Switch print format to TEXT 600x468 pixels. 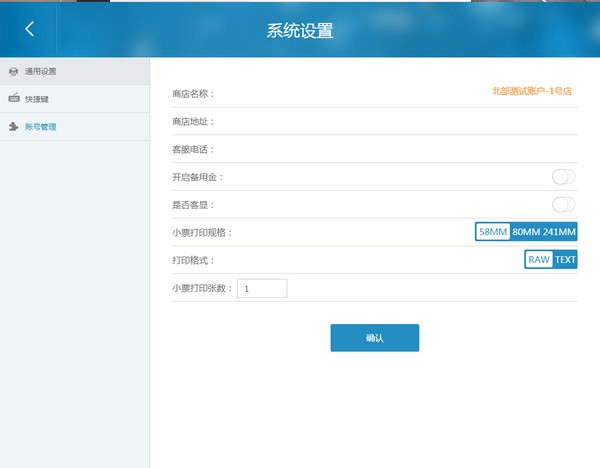[x=566, y=260]
